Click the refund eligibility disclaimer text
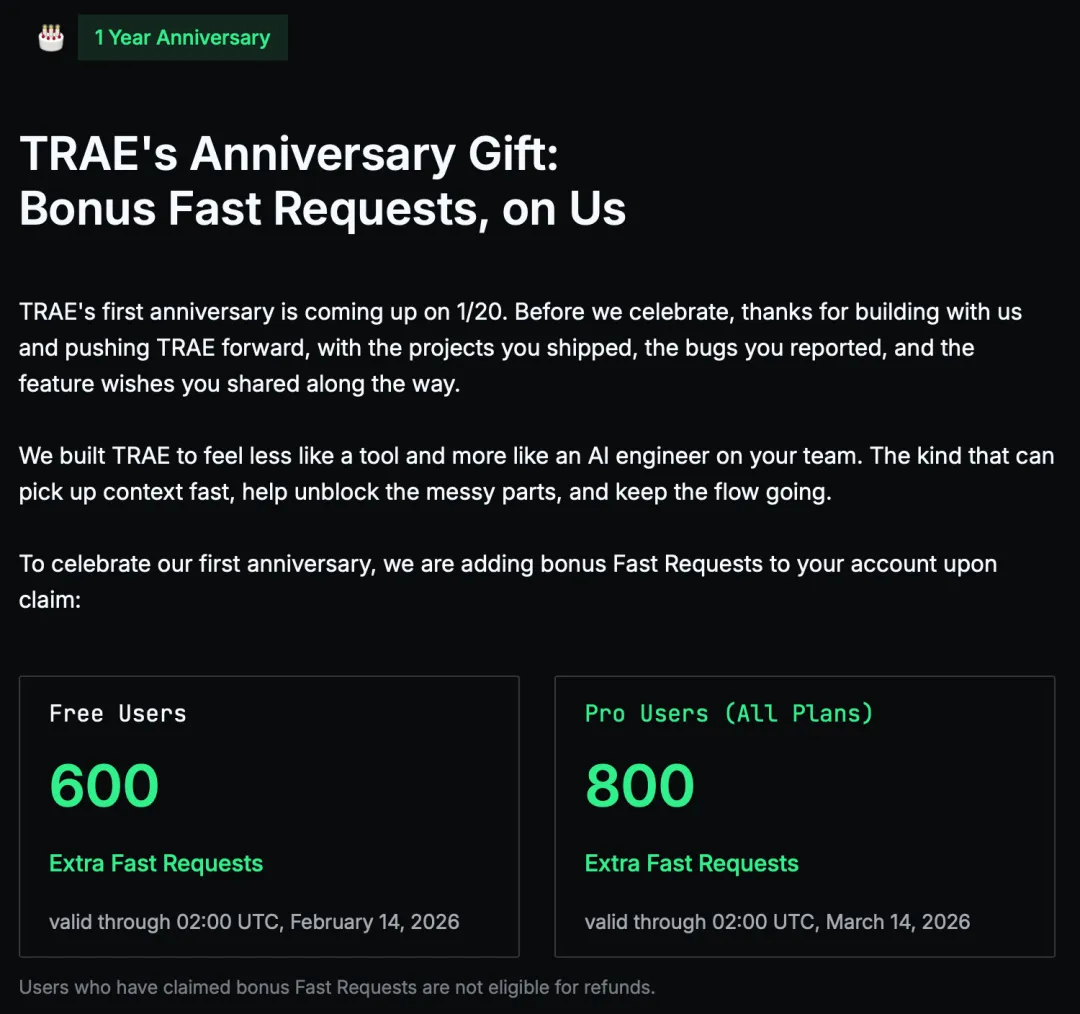This screenshot has height=1014, width=1080. pos(337,988)
